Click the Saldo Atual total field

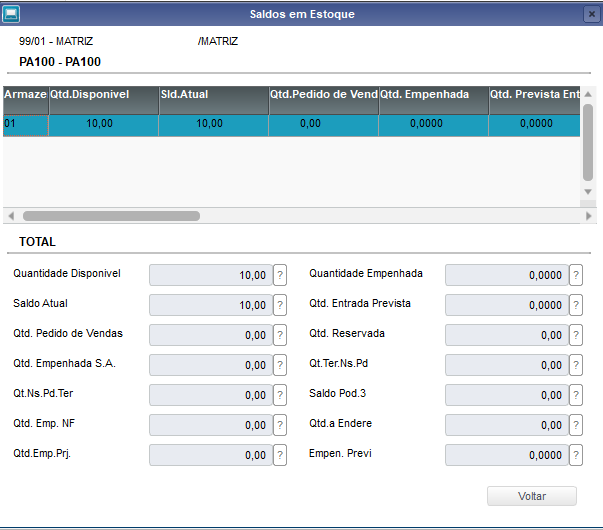211,305
